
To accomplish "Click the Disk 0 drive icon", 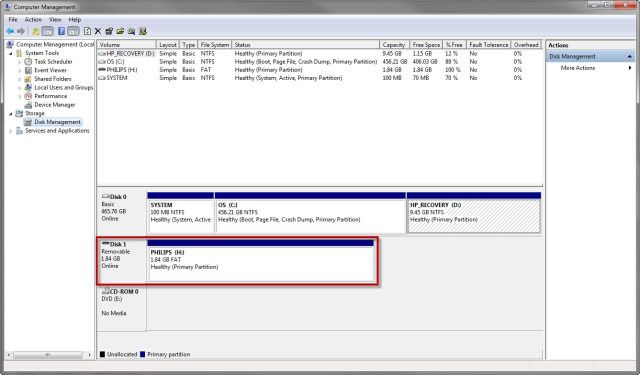I will (106, 196).
